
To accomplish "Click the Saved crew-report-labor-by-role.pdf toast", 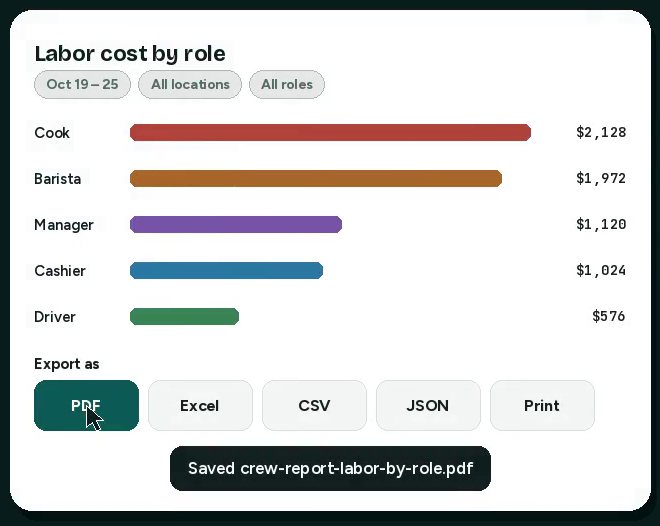I will (x=330, y=468).
